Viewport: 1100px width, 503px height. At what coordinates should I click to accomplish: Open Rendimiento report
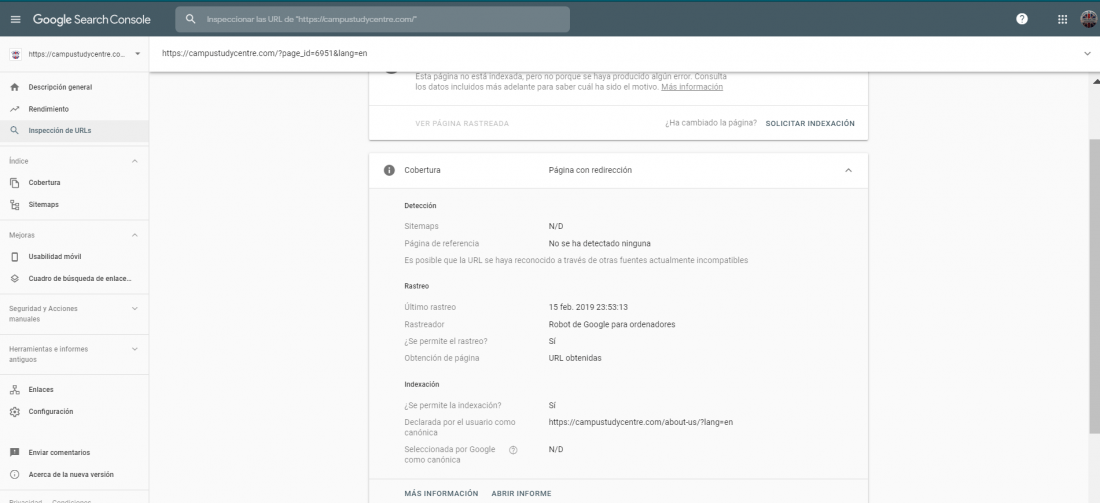74,109
